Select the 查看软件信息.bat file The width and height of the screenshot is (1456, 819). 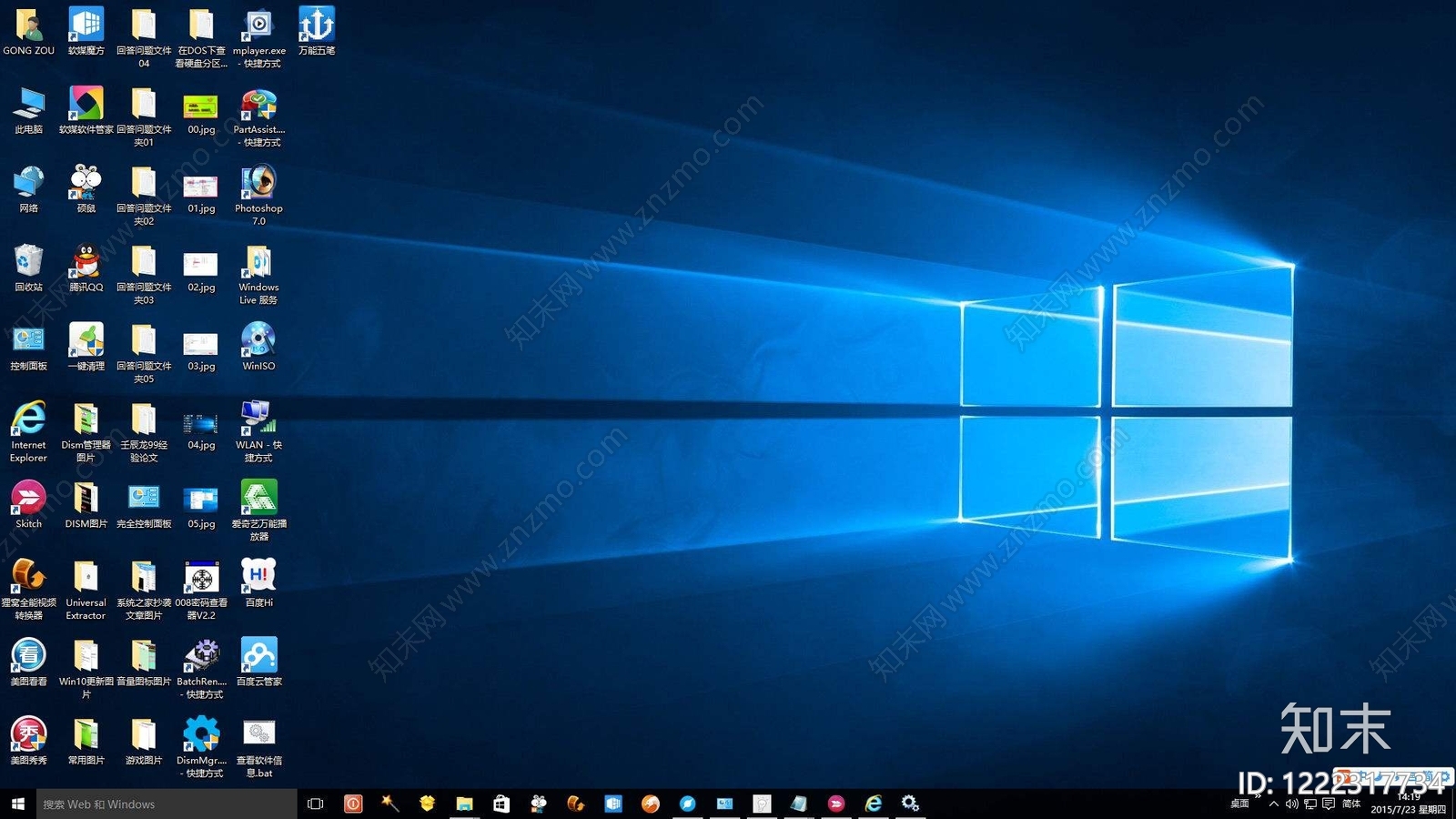coord(259,747)
